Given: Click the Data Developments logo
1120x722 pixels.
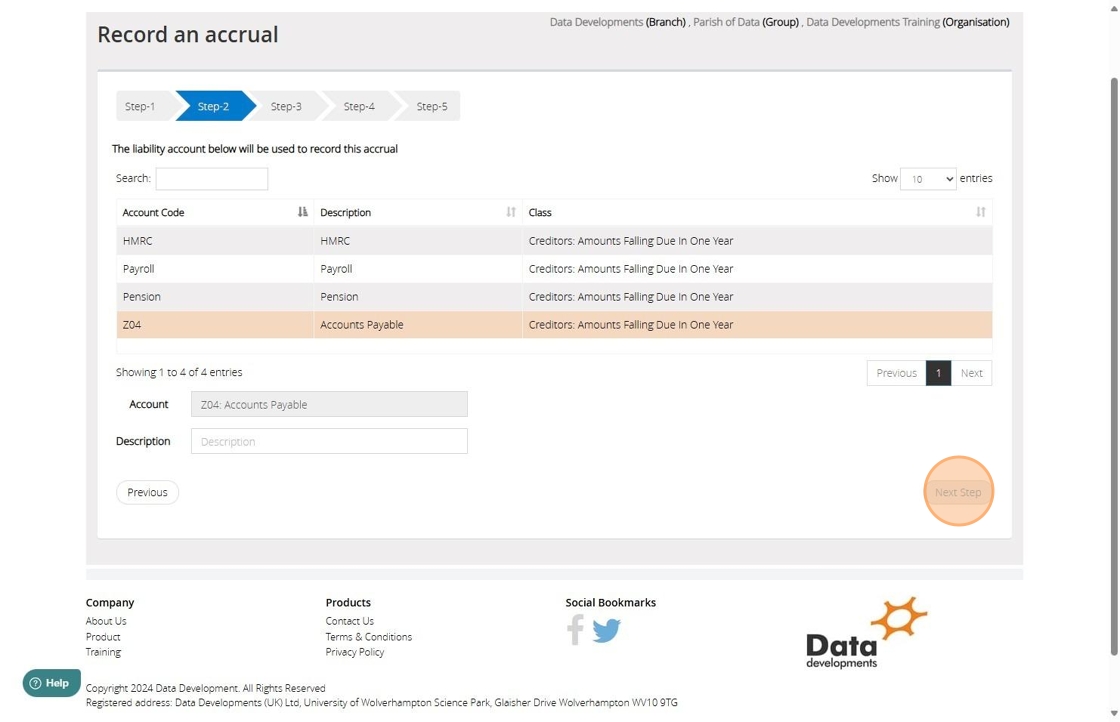Looking at the screenshot, I should coord(866,633).
